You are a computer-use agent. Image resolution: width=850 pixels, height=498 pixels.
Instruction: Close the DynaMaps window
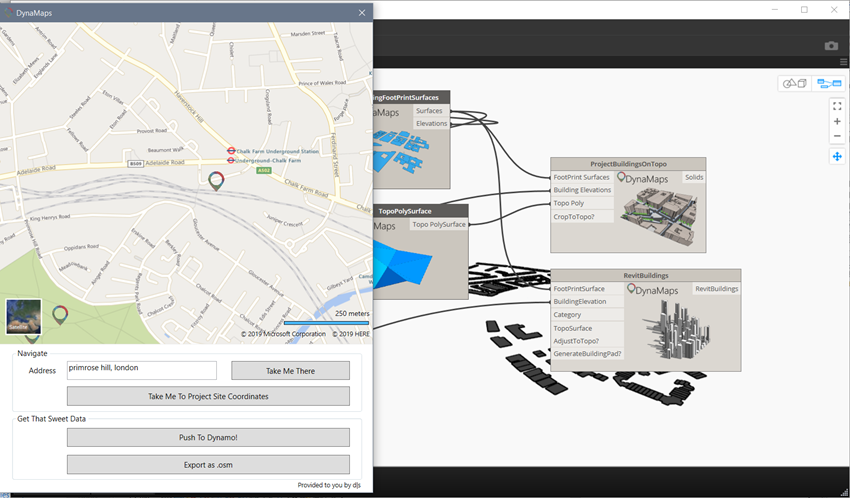pyautogui.click(x=362, y=12)
